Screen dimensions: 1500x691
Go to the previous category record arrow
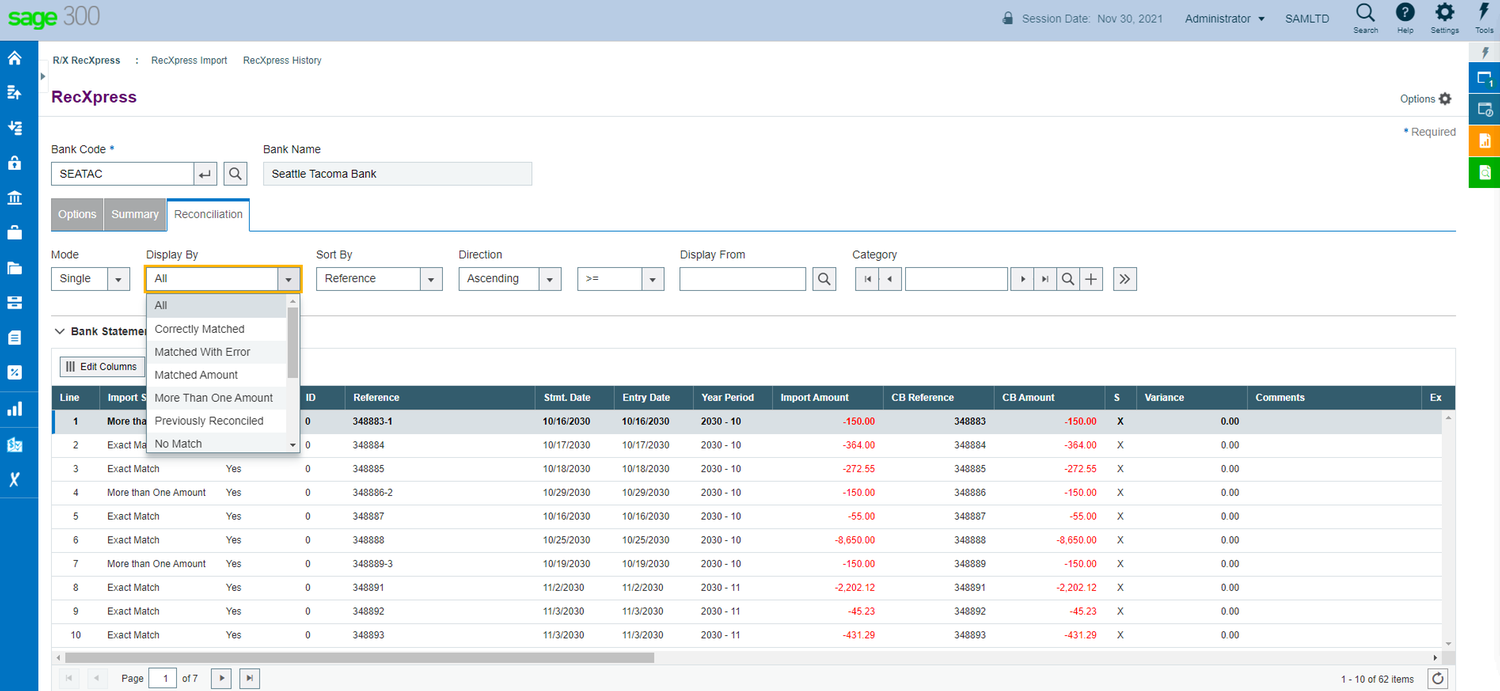[890, 279]
